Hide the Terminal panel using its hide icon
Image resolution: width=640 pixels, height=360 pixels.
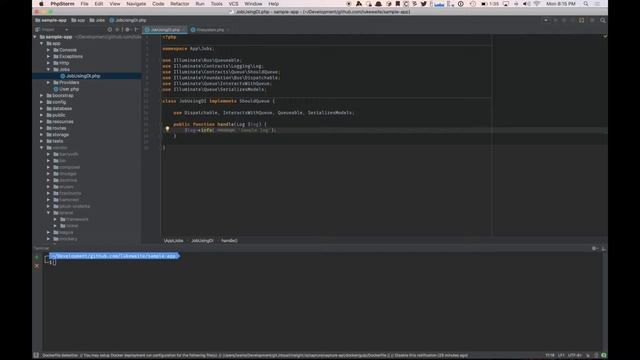point(603,248)
